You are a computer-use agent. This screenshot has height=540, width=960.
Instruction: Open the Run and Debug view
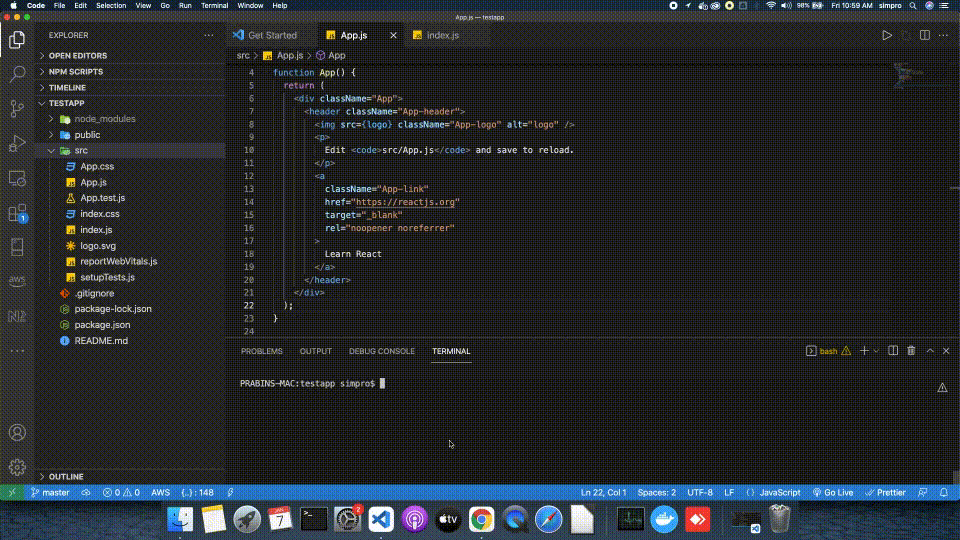pos(17,144)
